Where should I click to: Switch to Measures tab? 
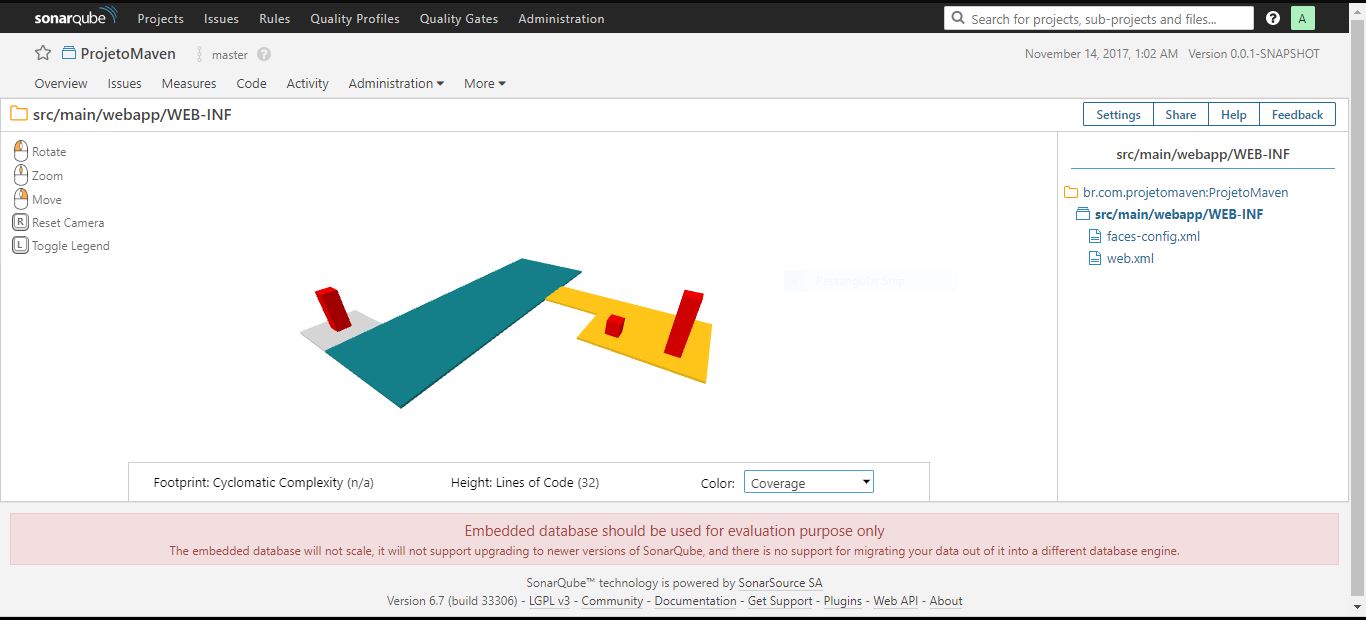point(189,84)
